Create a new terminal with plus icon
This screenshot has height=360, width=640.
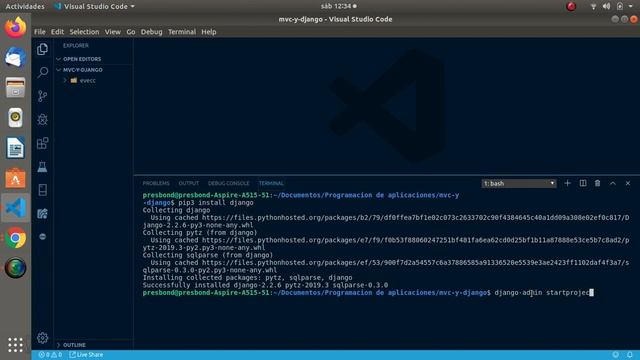[x=567, y=183]
